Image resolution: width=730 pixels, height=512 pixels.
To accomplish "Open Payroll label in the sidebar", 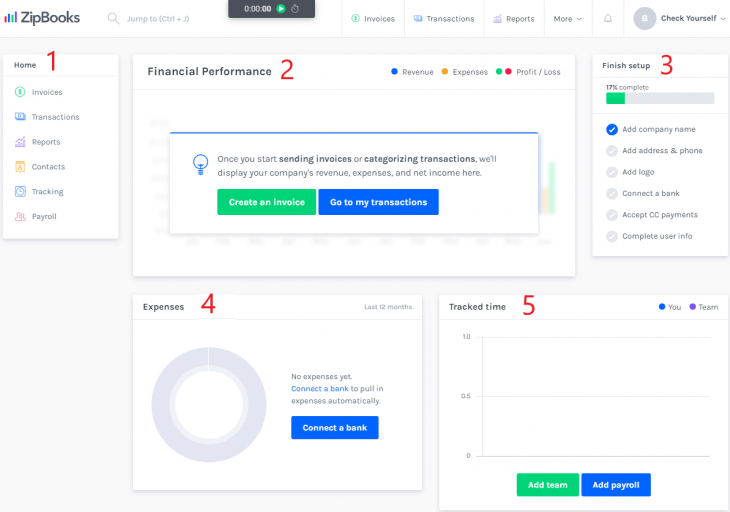I will (x=44, y=216).
